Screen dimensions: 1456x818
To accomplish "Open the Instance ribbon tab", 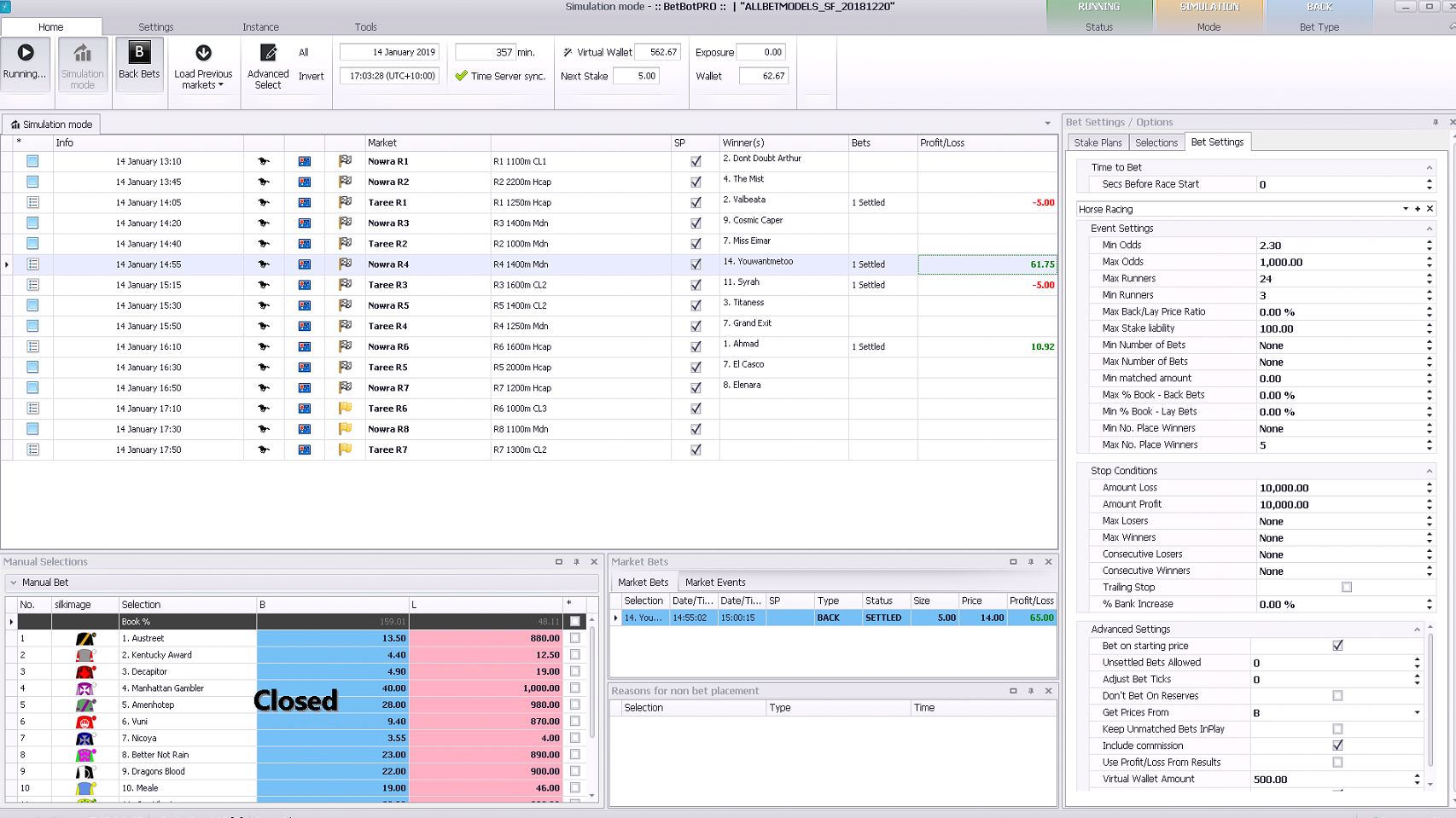I will (x=260, y=27).
